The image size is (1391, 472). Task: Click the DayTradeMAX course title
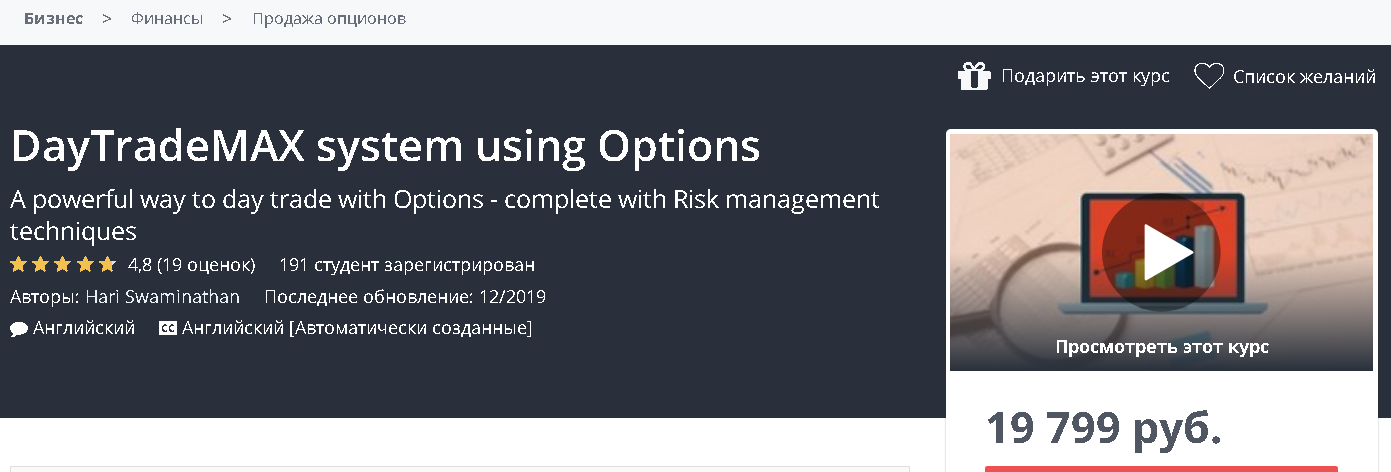click(x=385, y=147)
